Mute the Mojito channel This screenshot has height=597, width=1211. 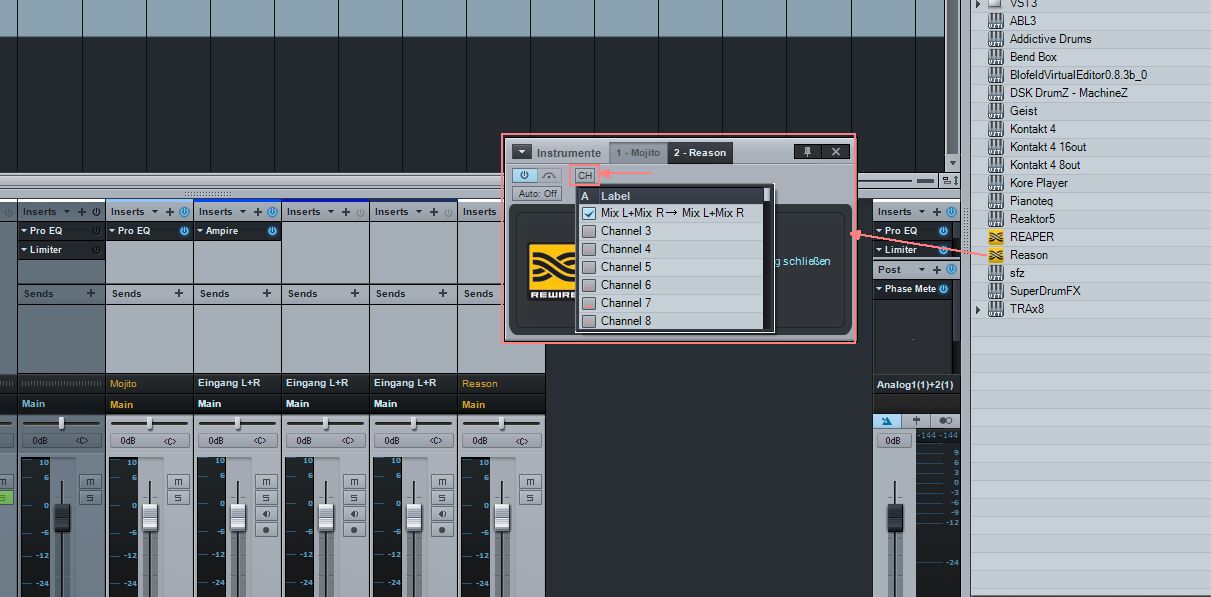coord(177,482)
